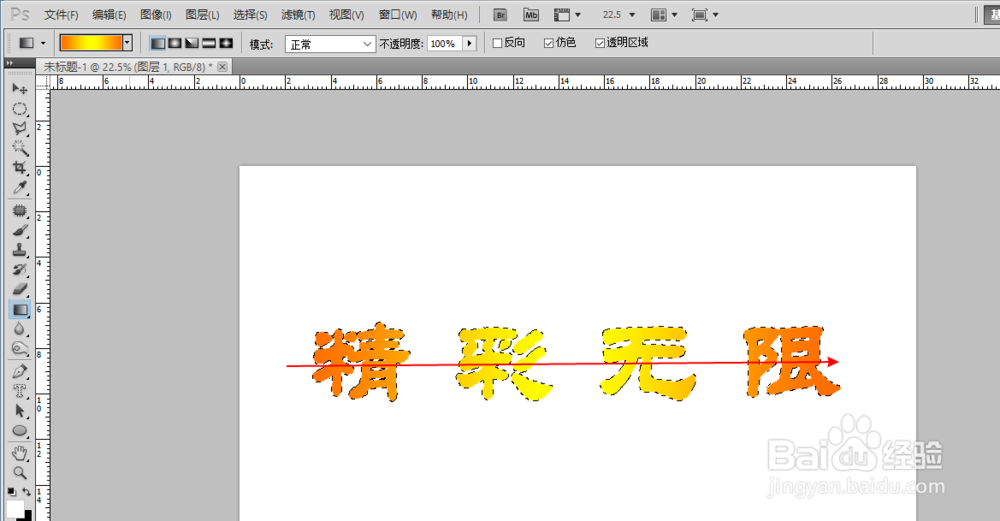Close the 未标题-1 document tab
The height and width of the screenshot is (521, 1000).
pos(223,66)
